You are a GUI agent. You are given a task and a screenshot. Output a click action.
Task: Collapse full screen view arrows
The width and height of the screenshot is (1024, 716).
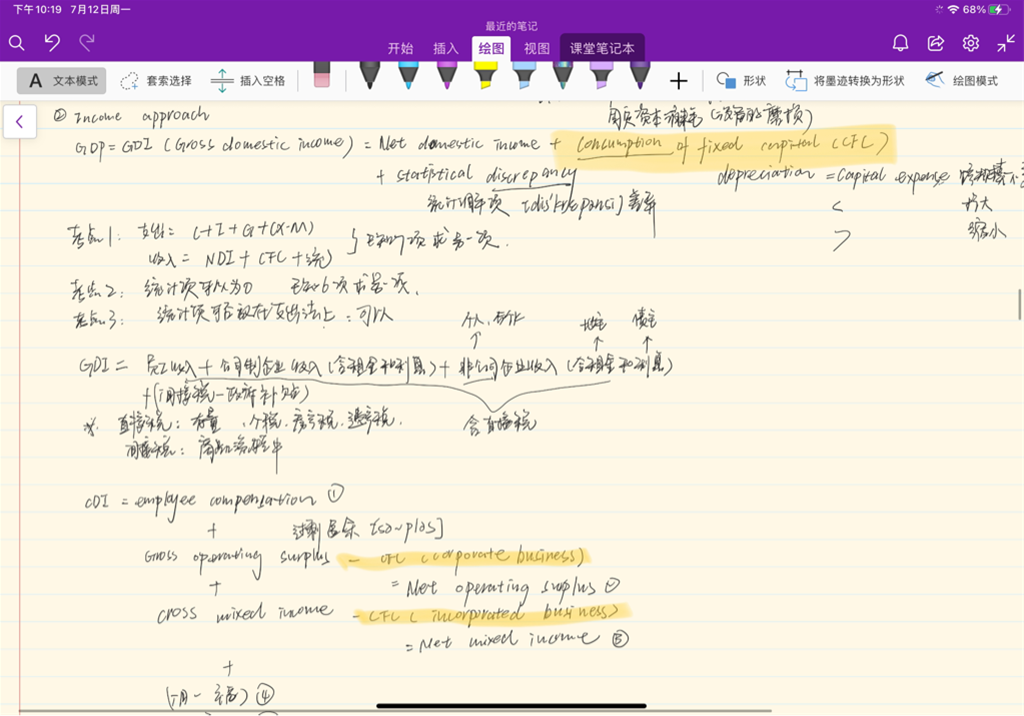click(1005, 43)
